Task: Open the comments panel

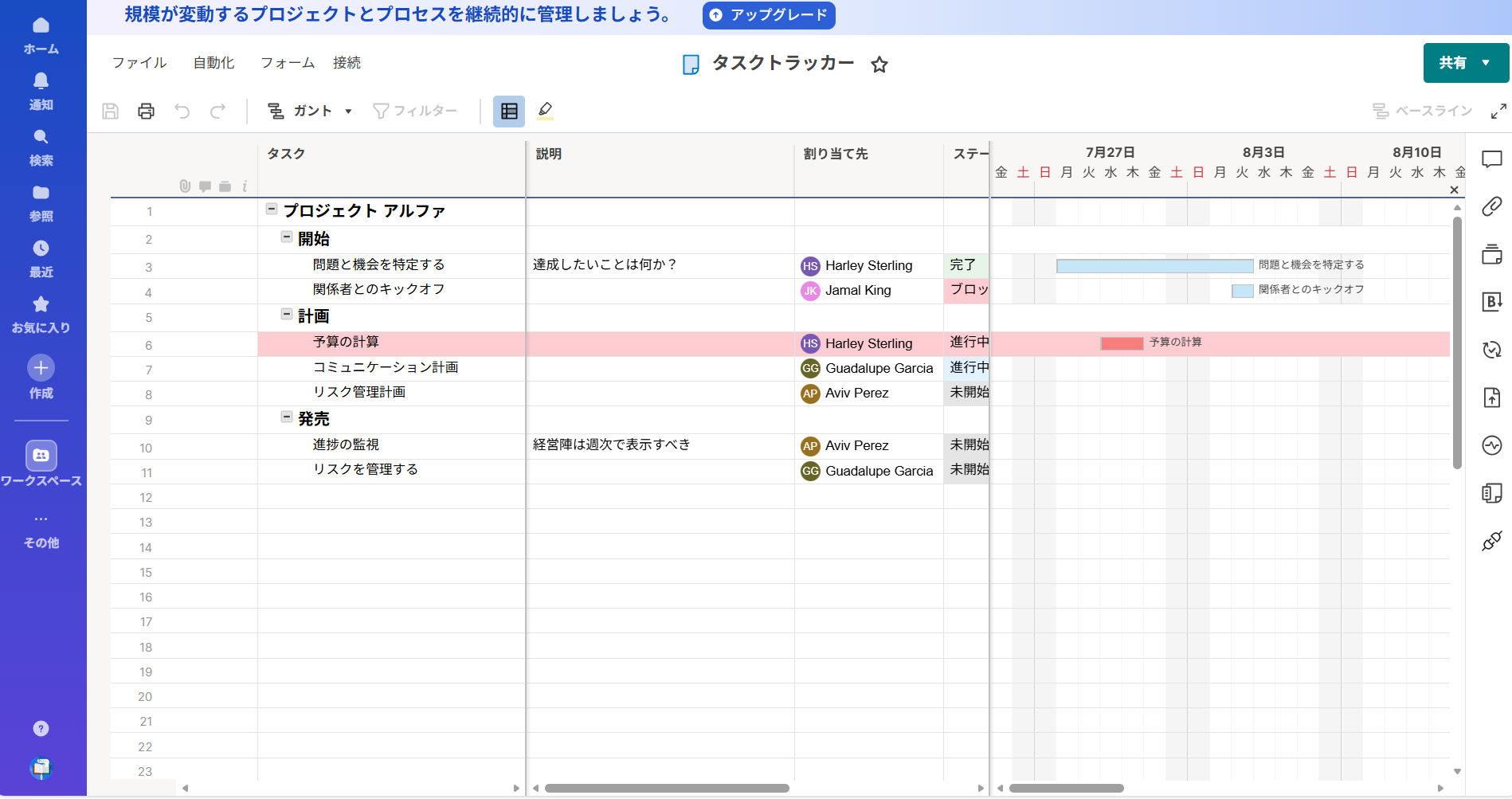Action: tap(1494, 159)
